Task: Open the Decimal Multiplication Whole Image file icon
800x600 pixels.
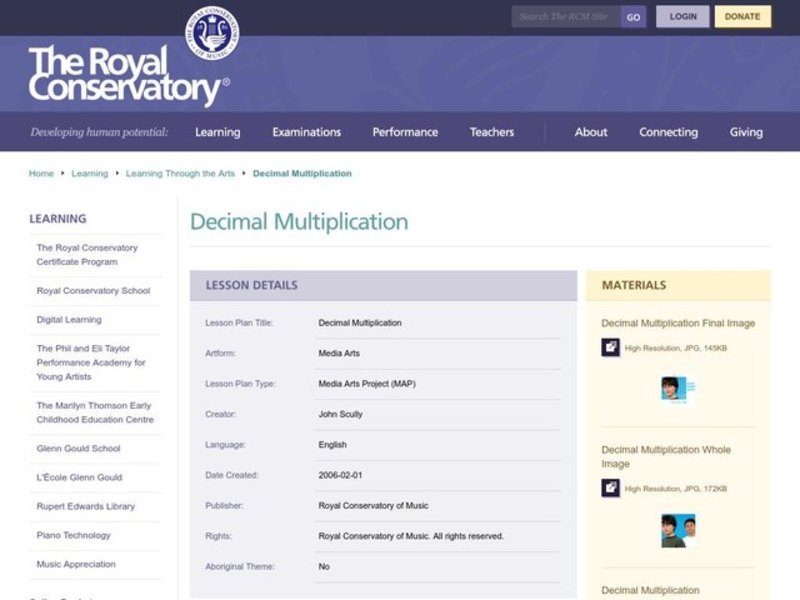Action: 611,487
